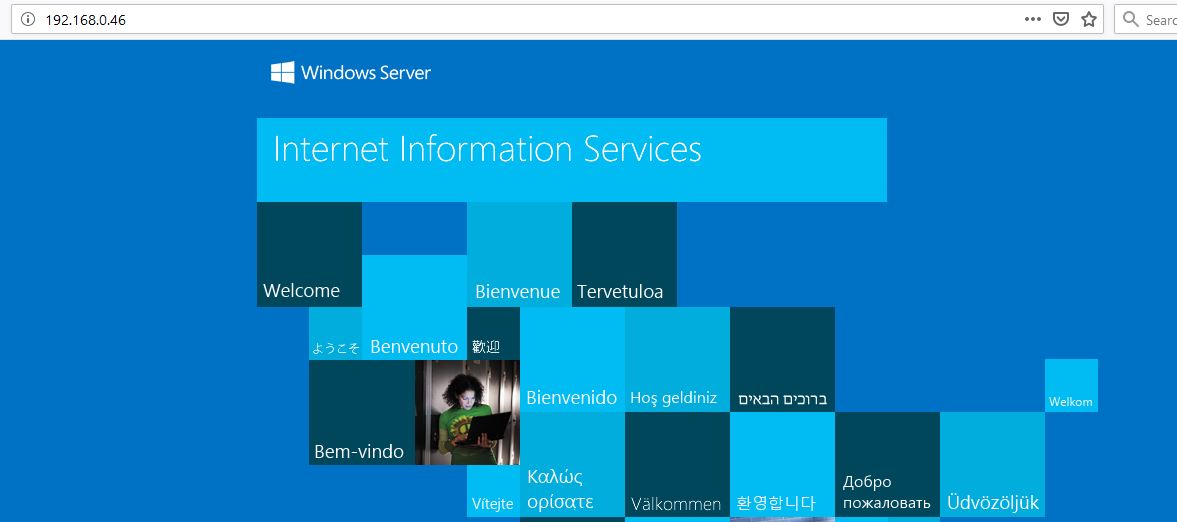Click the ようこそ tile
The height and width of the screenshot is (522, 1177).
click(x=336, y=333)
